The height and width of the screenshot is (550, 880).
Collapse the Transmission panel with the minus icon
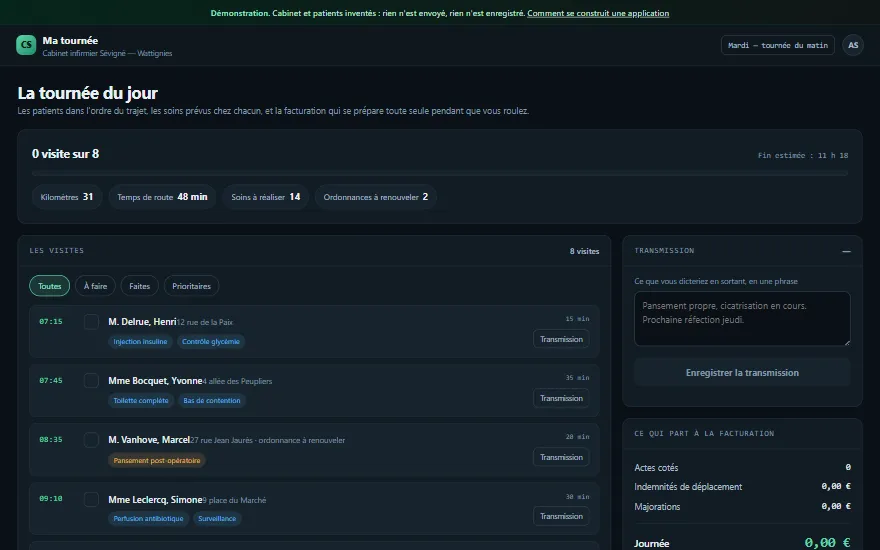[846, 251]
